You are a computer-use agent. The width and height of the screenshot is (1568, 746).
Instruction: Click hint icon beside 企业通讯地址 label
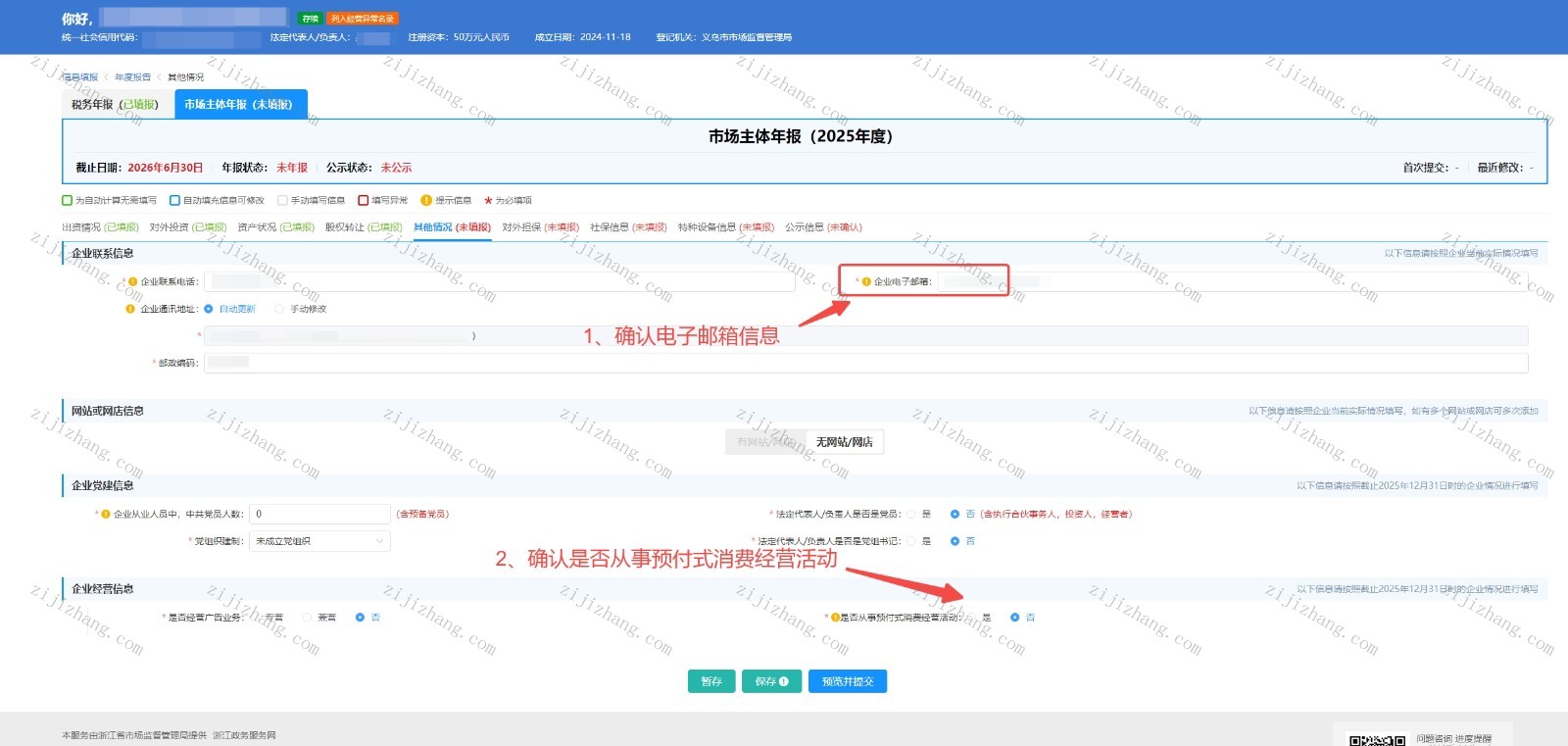point(130,309)
